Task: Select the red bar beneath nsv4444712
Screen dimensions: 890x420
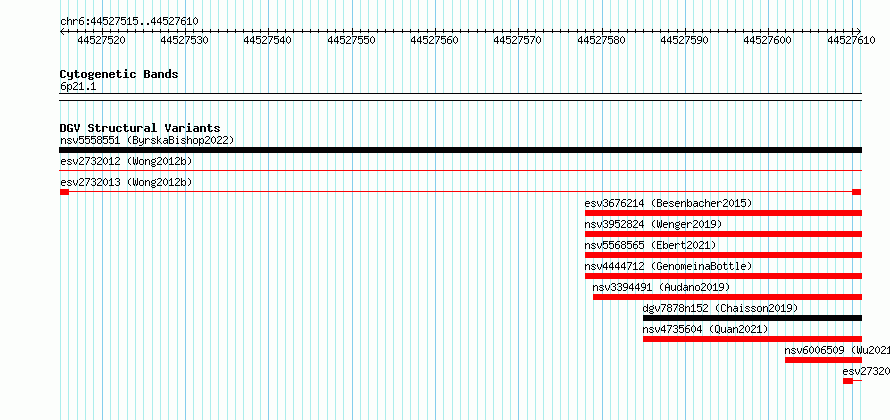Action: tap(723, 276)
